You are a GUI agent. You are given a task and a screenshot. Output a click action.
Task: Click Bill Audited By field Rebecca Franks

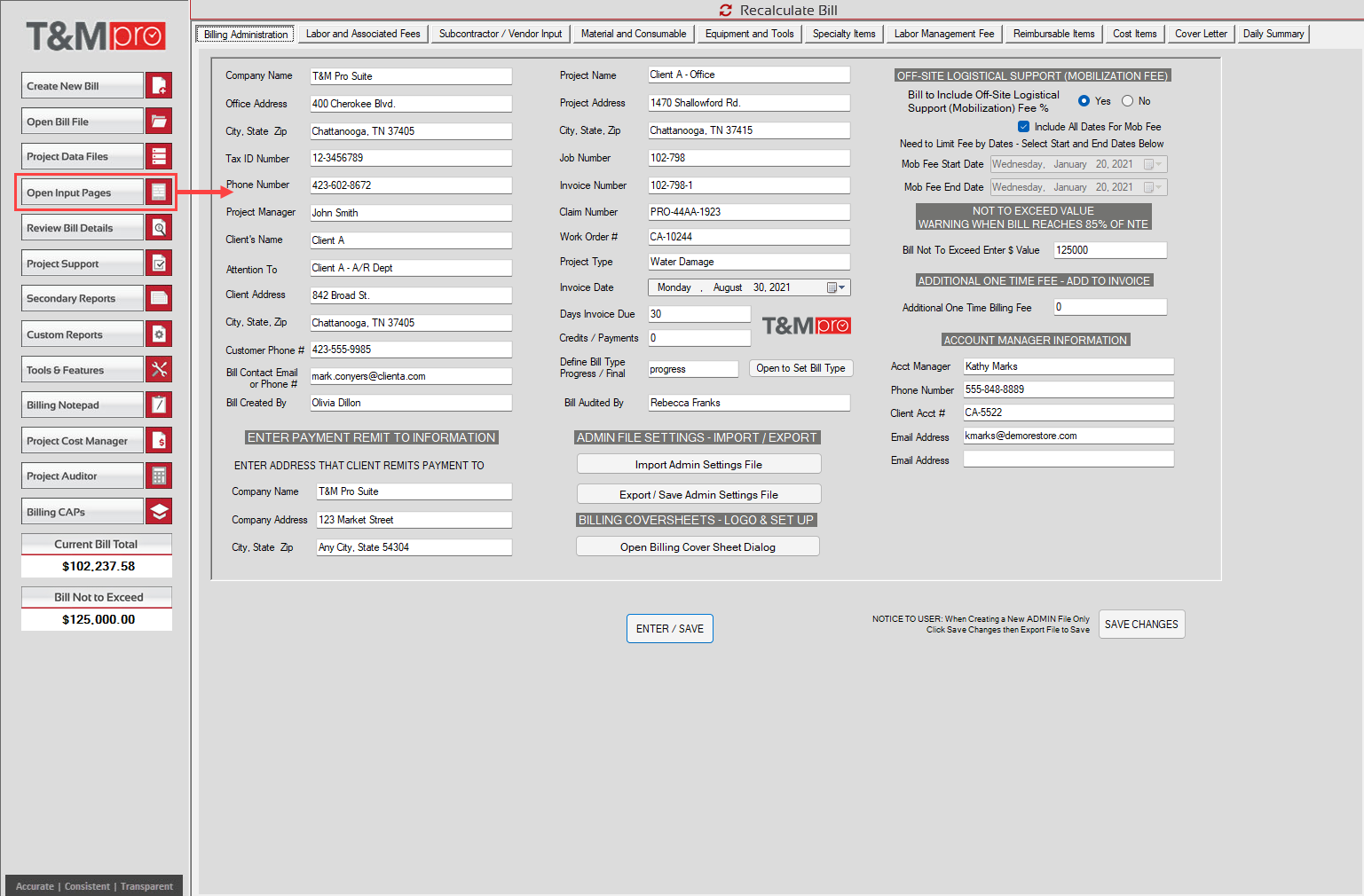click(x=749, y=403)
